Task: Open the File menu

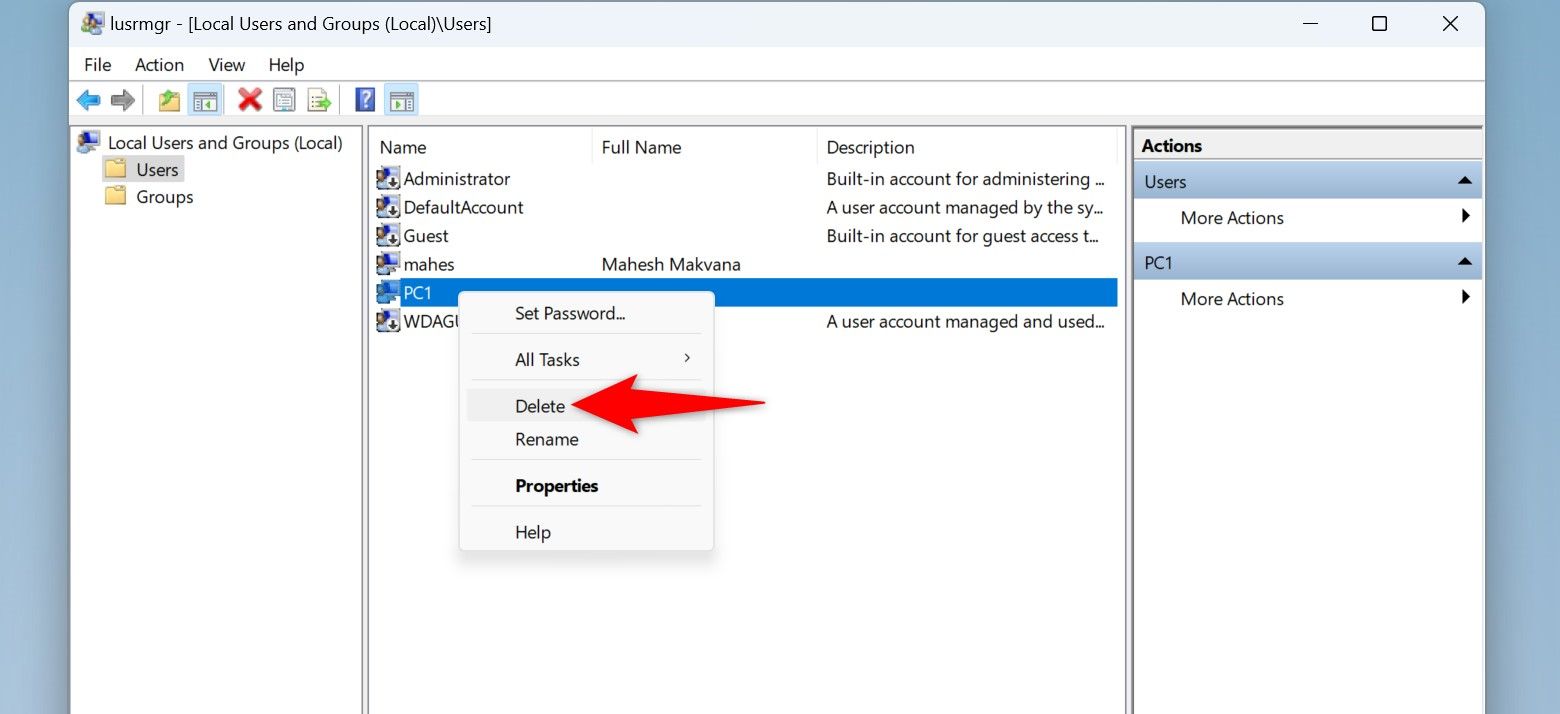Action: tap(98, 65)
